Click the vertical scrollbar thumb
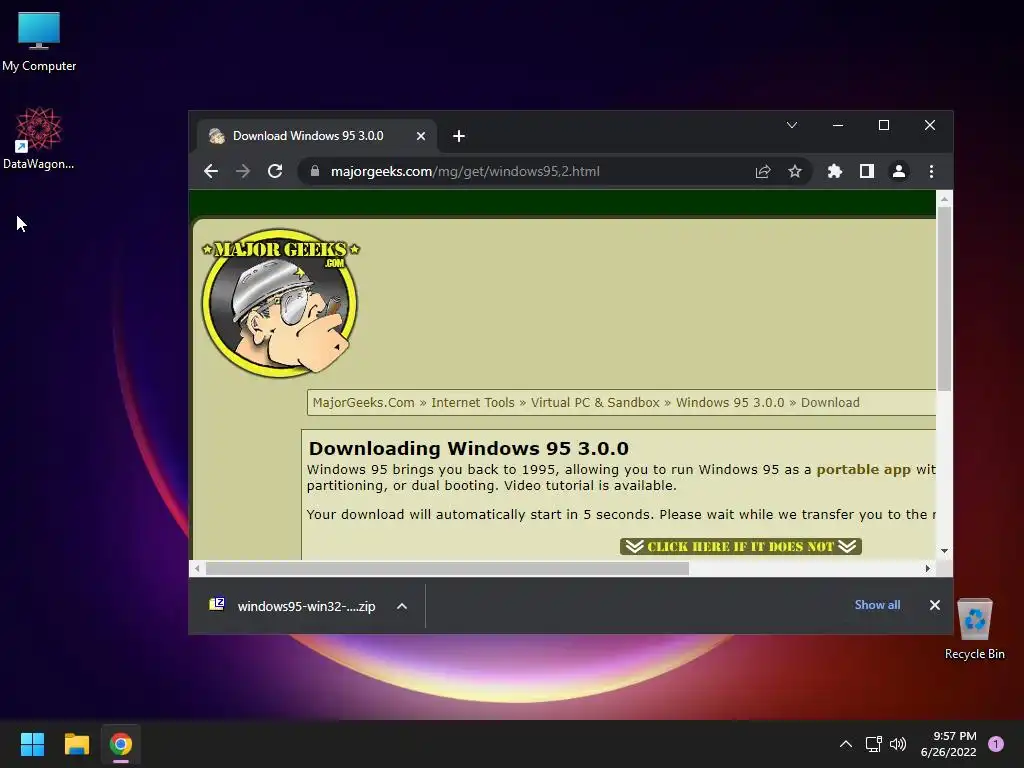The width and height of the screenshot is (1024, 768). (x=944, y=299)
